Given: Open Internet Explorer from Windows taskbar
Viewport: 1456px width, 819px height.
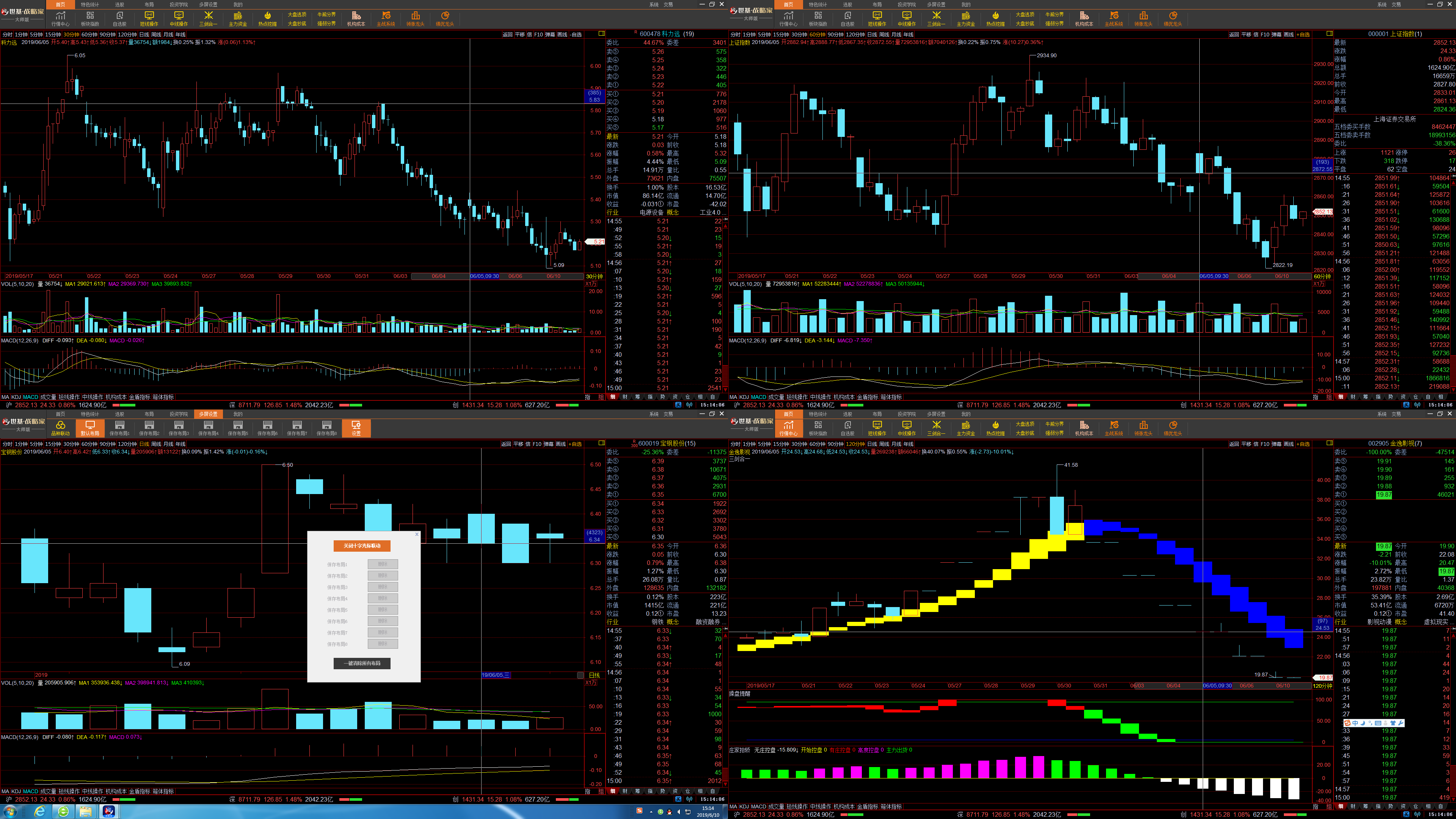Looking at the screenshot, I should pyautogui.click(x=39, y=812).
